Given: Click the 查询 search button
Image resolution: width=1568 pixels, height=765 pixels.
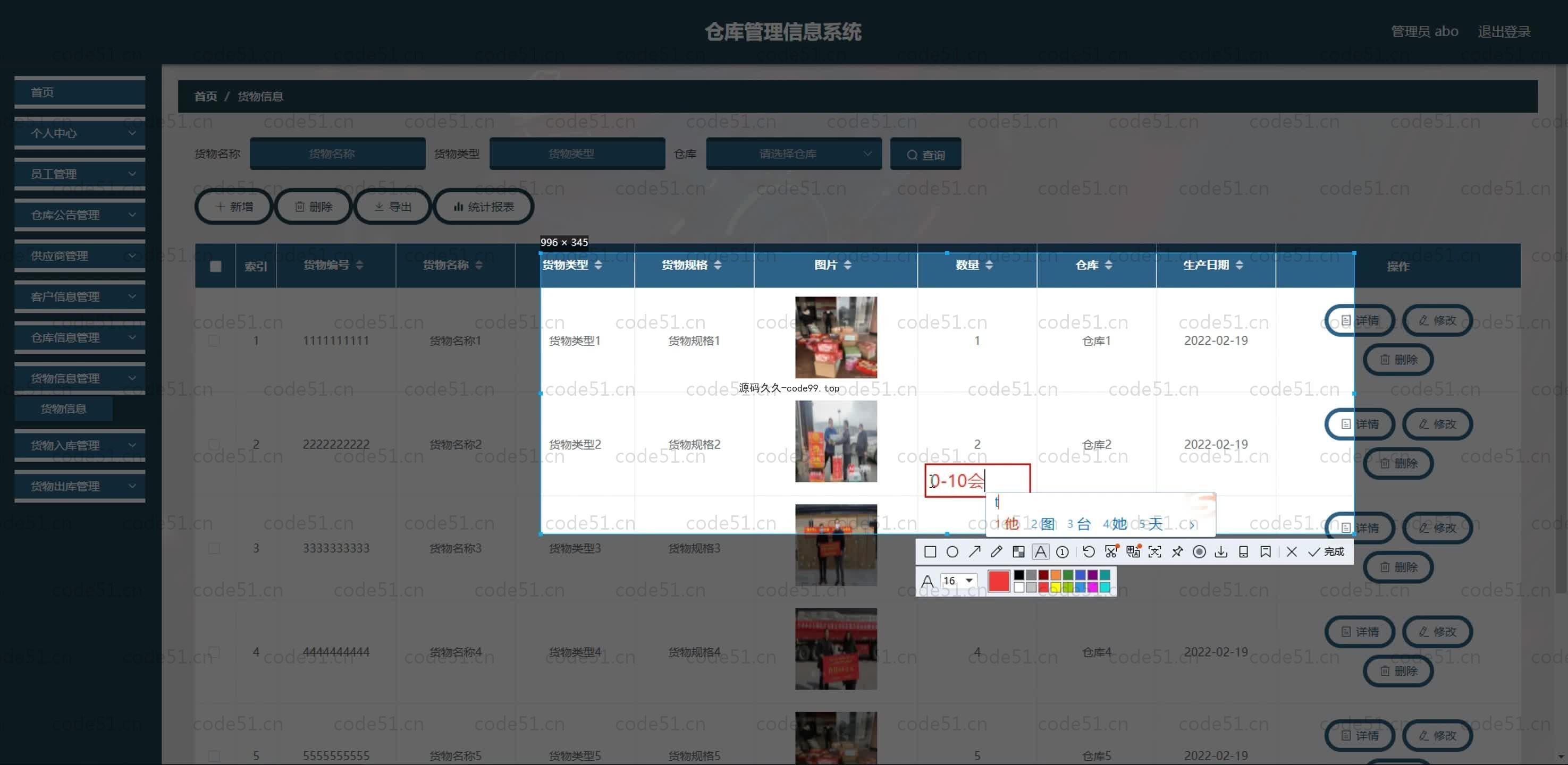Looking at the screenshot, I should 926,155.
